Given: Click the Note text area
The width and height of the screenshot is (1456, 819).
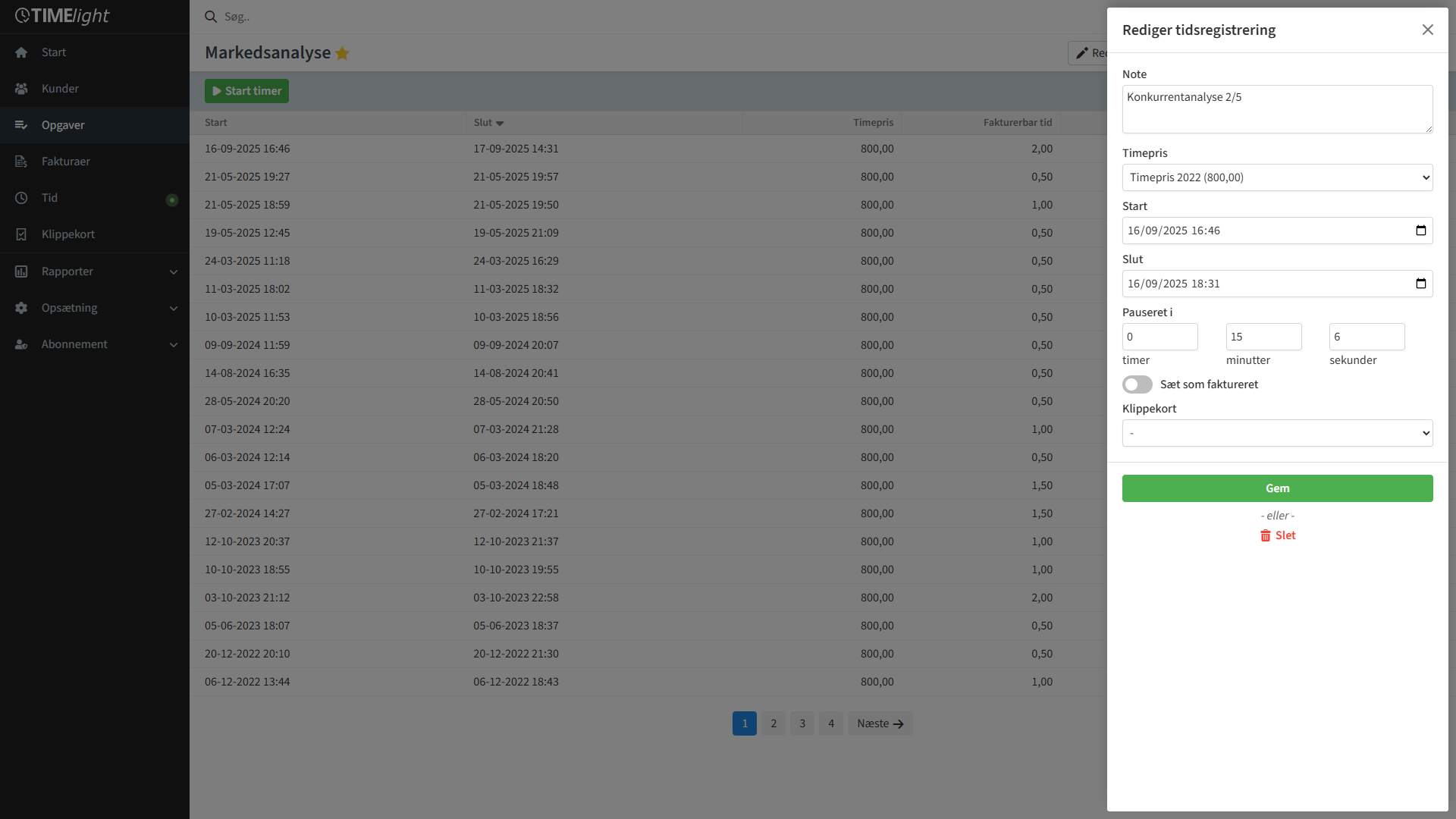Looking at the screenshot, I should coord(1277,109).
